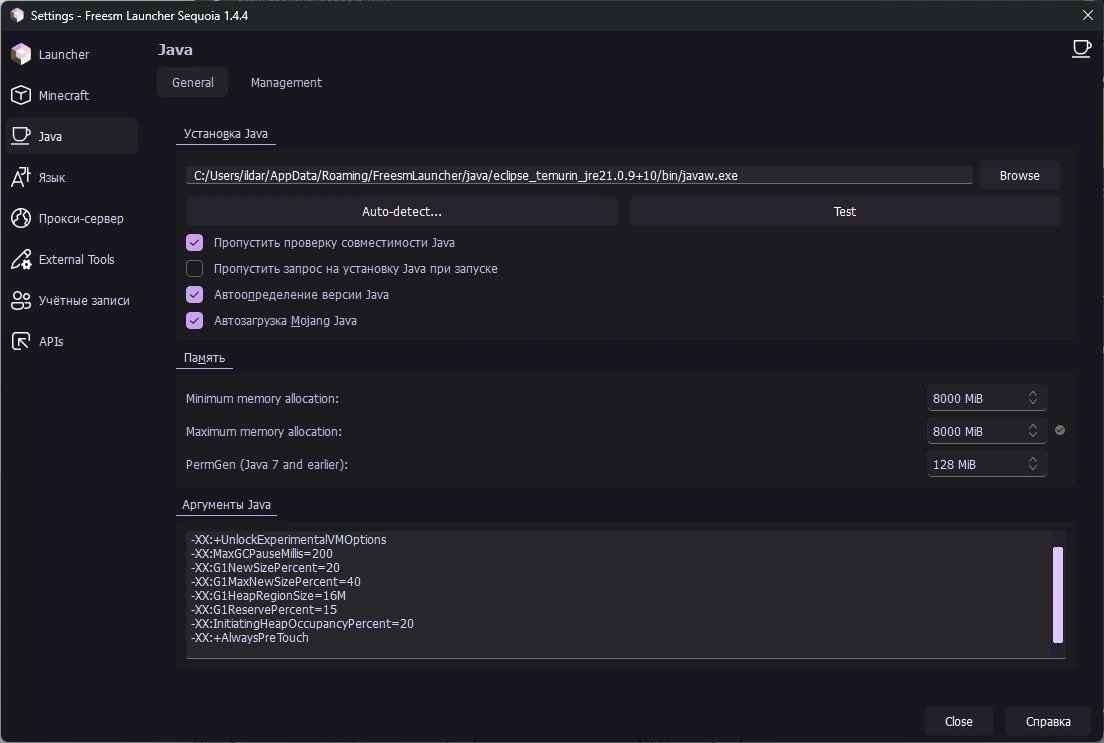Click the Java arguments scrollbar
The height and width of the screenshot is (743, 1104).
(x=1058, y=595)
